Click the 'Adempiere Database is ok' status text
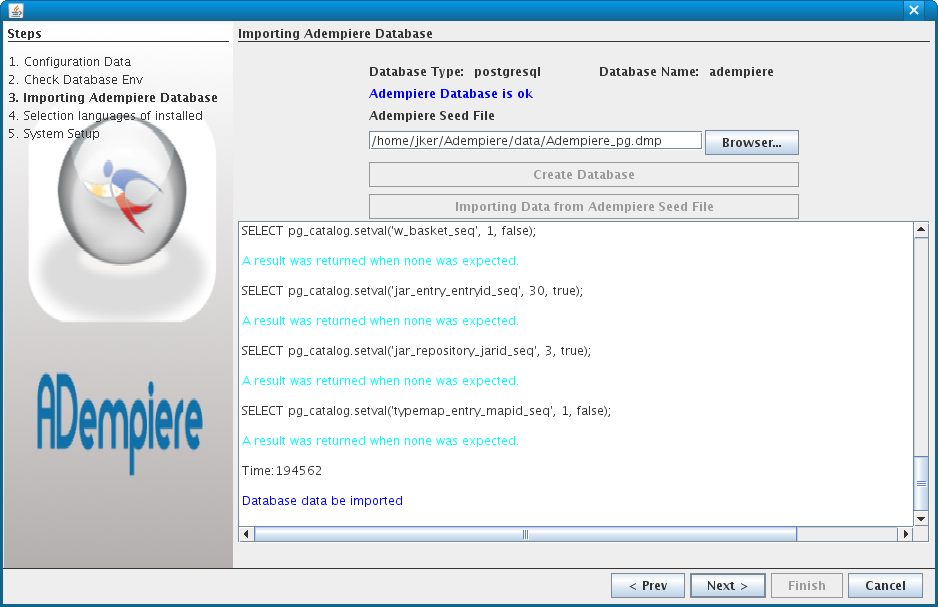This screenshot has width=938, height=607. pos(450,93)
